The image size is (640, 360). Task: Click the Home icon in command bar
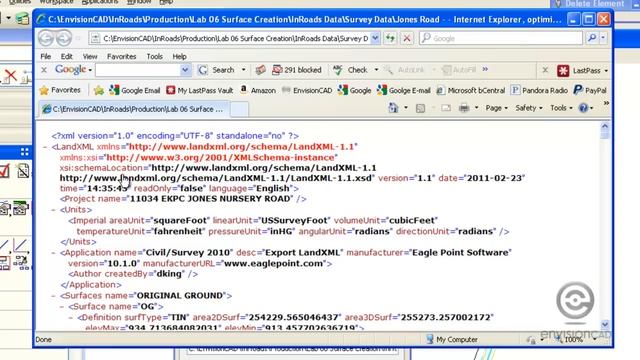393,108
